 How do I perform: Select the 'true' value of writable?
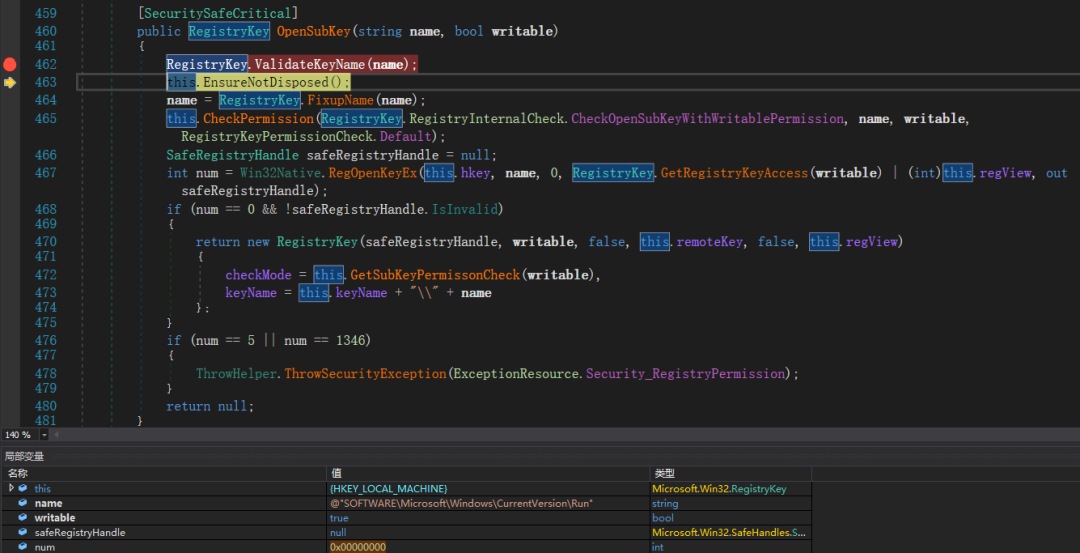click(x=339, y=518)
